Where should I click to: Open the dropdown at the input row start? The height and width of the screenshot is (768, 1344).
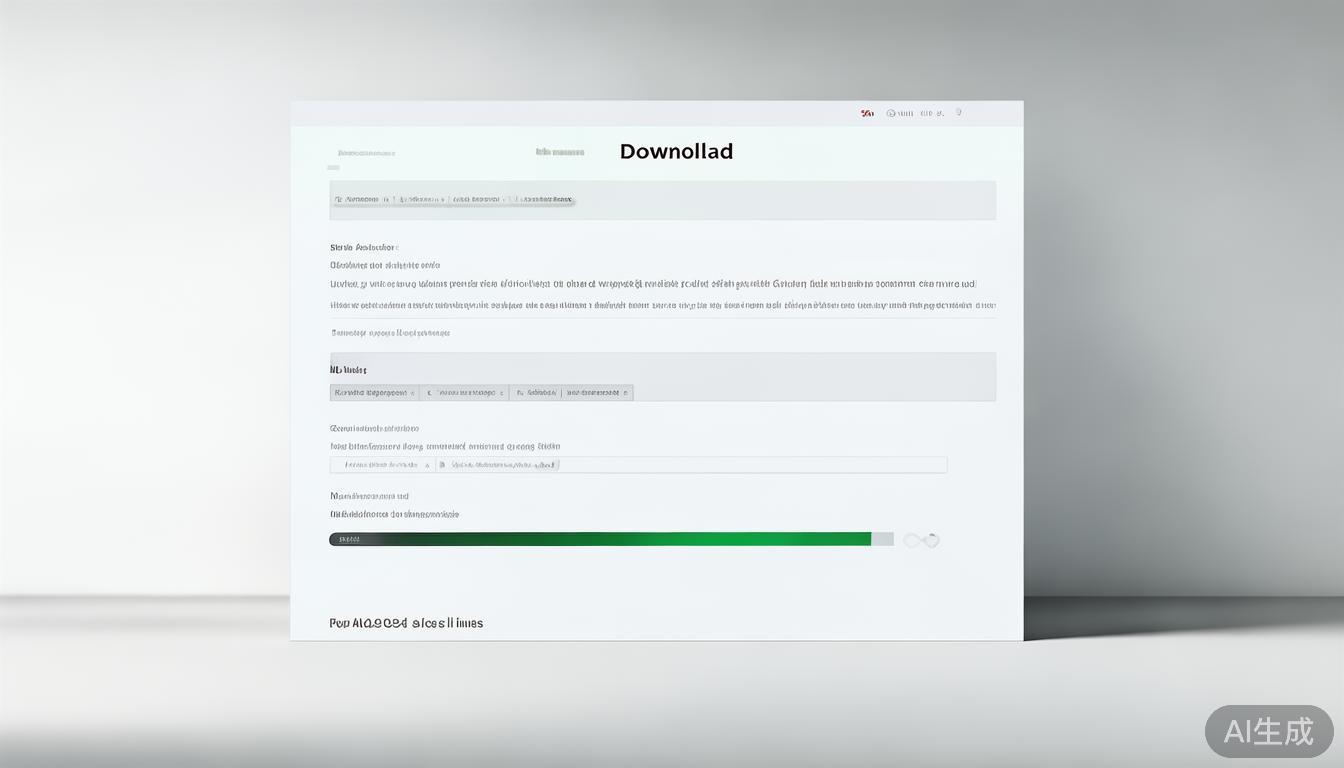coord(383,465)
